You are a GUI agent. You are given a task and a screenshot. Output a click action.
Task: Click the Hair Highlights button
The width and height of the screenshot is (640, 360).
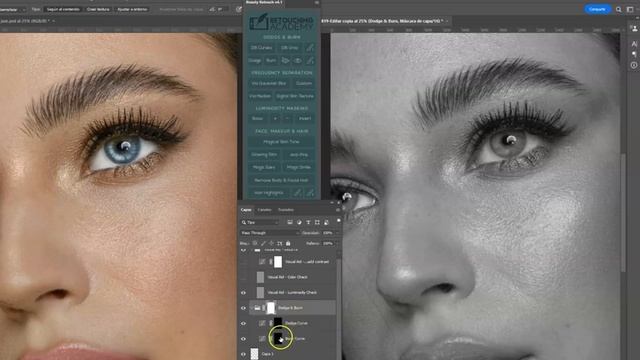(269, 193)
